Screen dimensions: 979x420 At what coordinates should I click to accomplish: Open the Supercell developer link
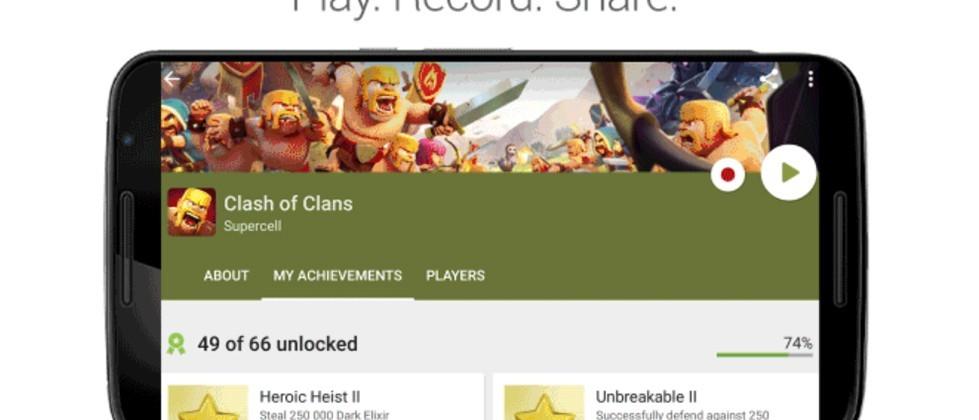[x=252, y=227]
